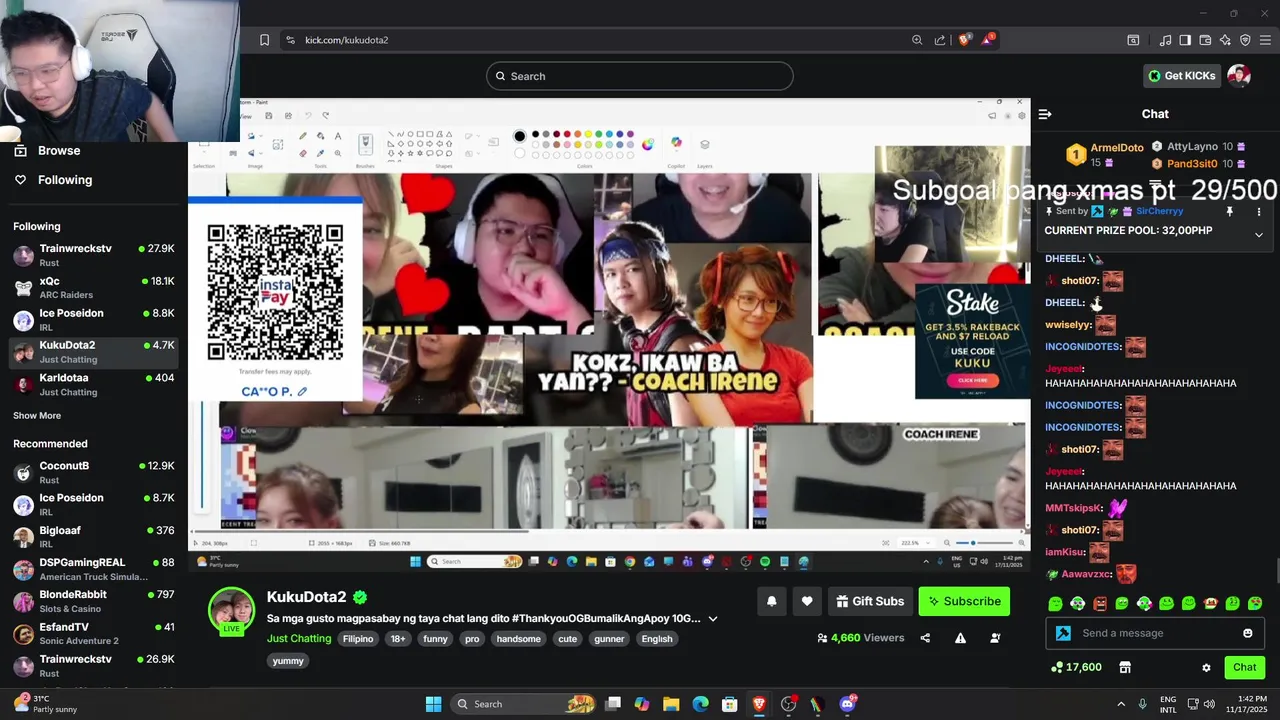Open the Brave Rewards triangle icon
1280x720 pixels.
[989, 40]
